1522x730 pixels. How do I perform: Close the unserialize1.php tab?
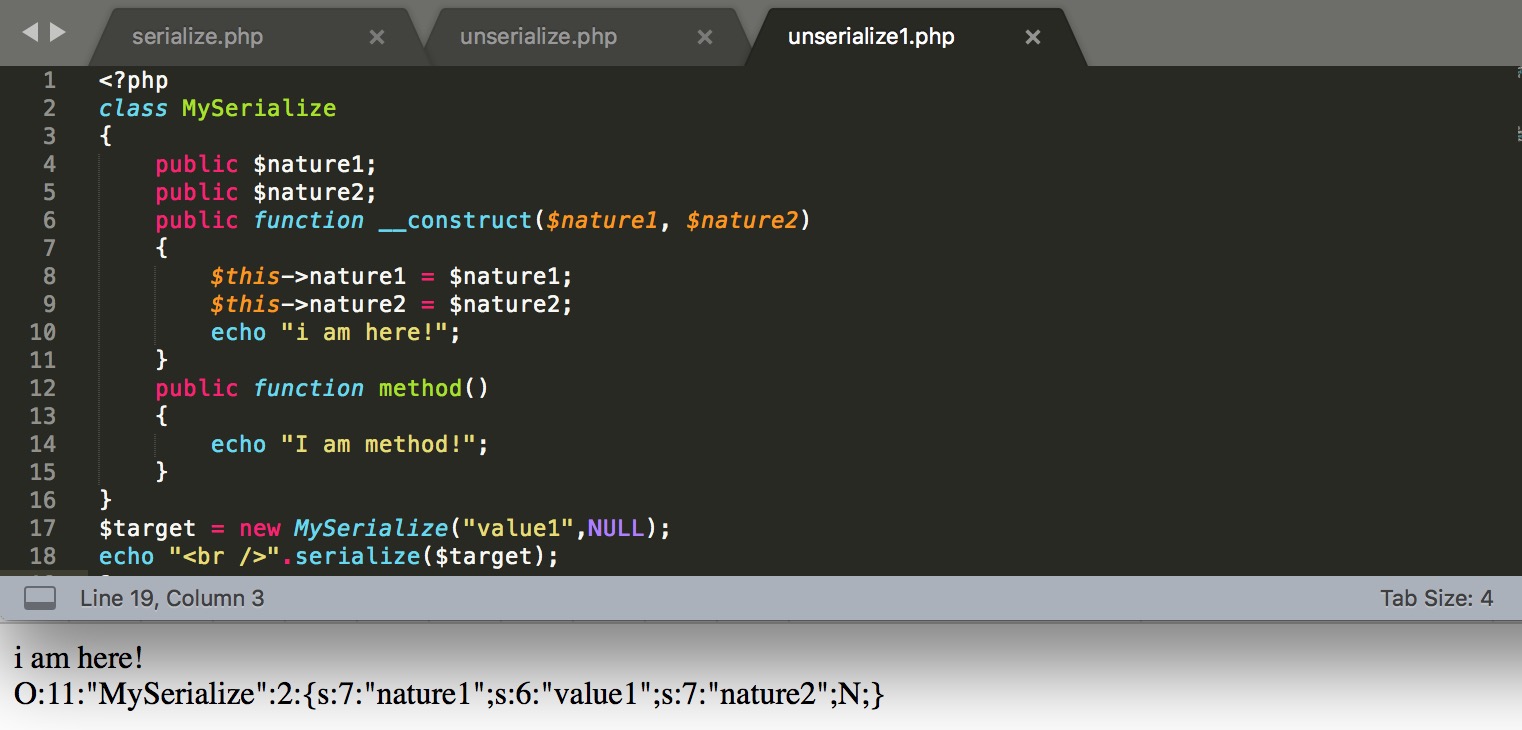(x=1033, y=37)
